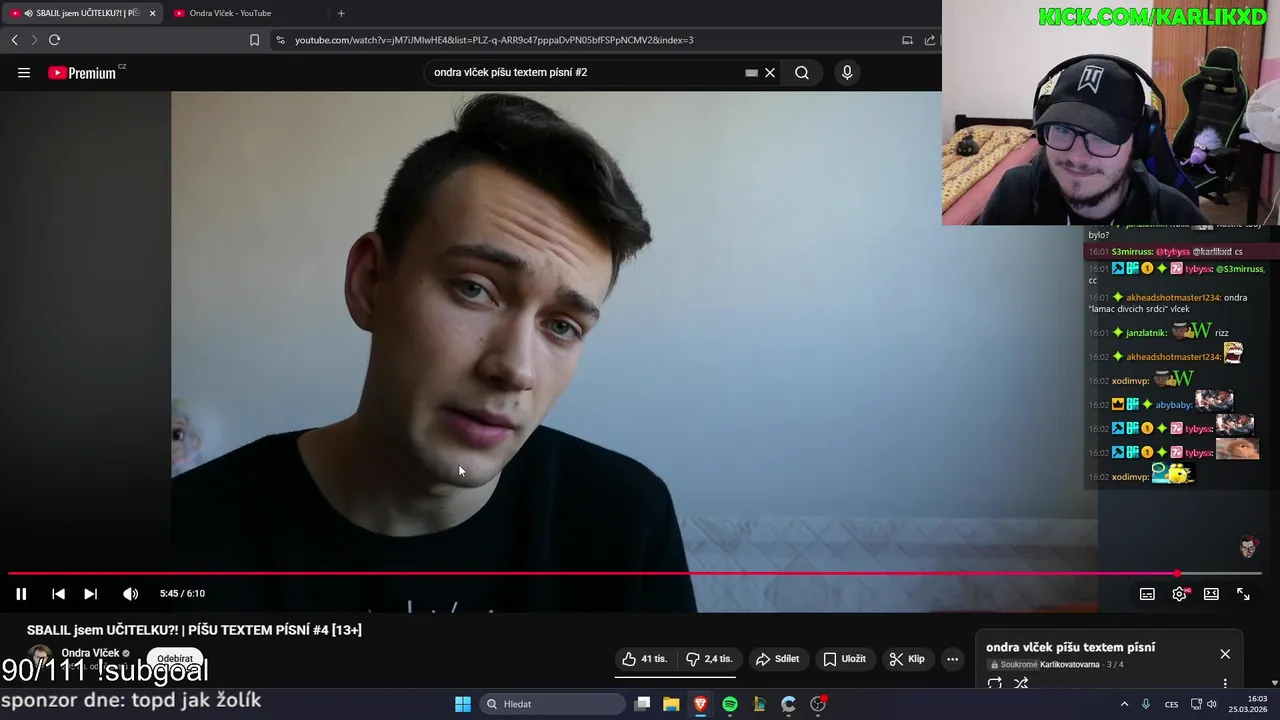Image resolution: width=1280 pixels, height=720 pixels.
Task: Create a clip with Klip button
Action: click(x=906, y=659)
